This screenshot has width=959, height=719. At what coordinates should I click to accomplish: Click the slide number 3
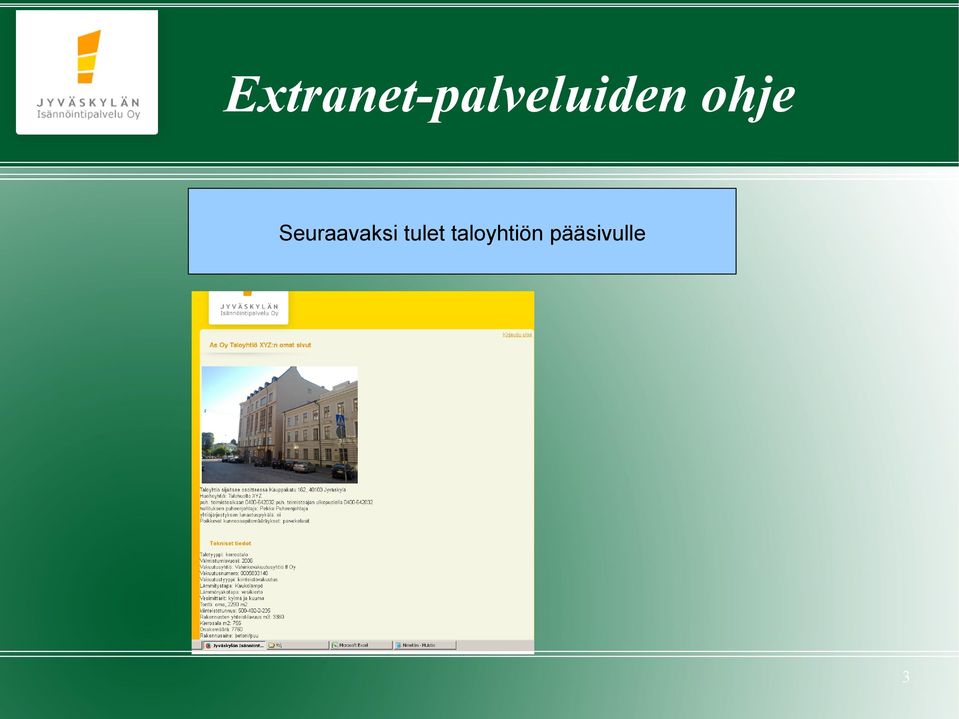[906, 677]
